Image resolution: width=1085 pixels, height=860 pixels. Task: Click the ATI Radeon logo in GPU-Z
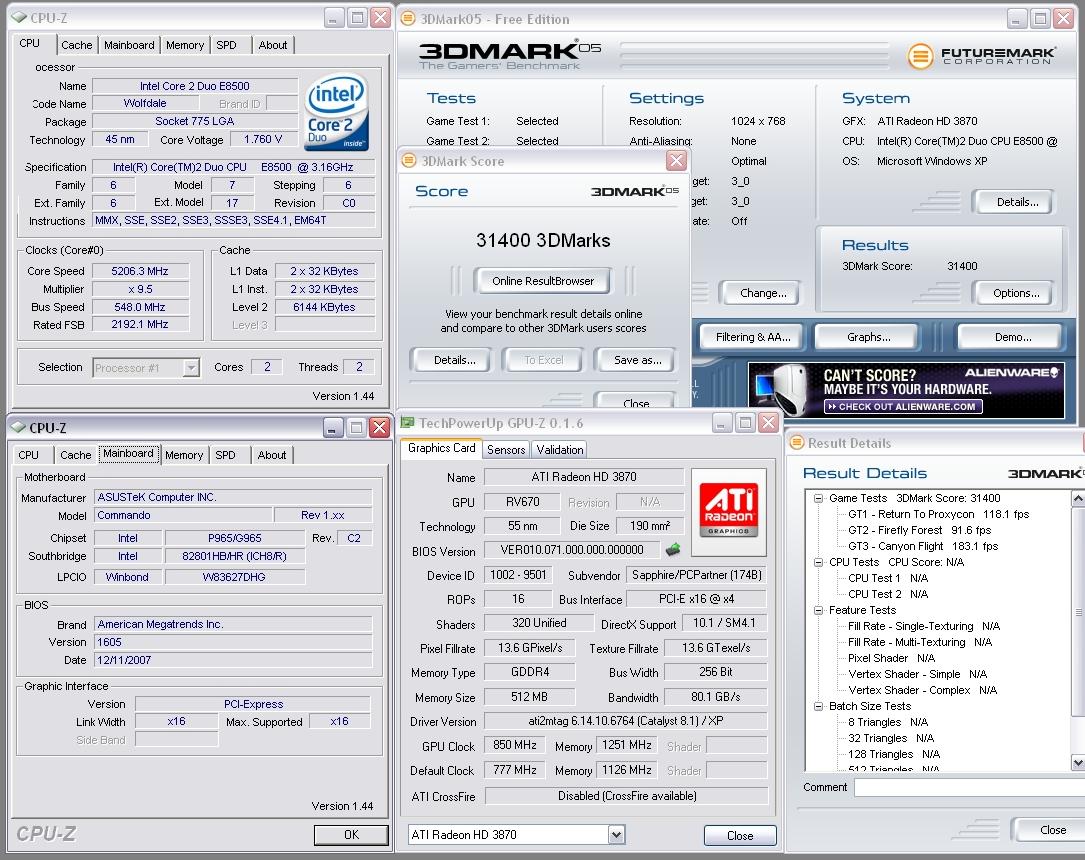[729, 512]
